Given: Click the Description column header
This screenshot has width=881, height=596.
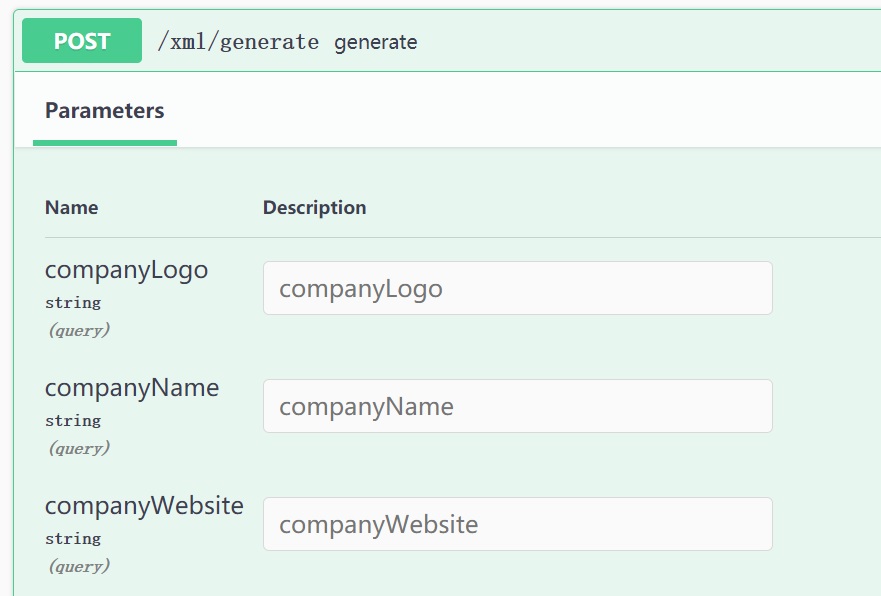Looking at the screenshot, I should point(314,208).
